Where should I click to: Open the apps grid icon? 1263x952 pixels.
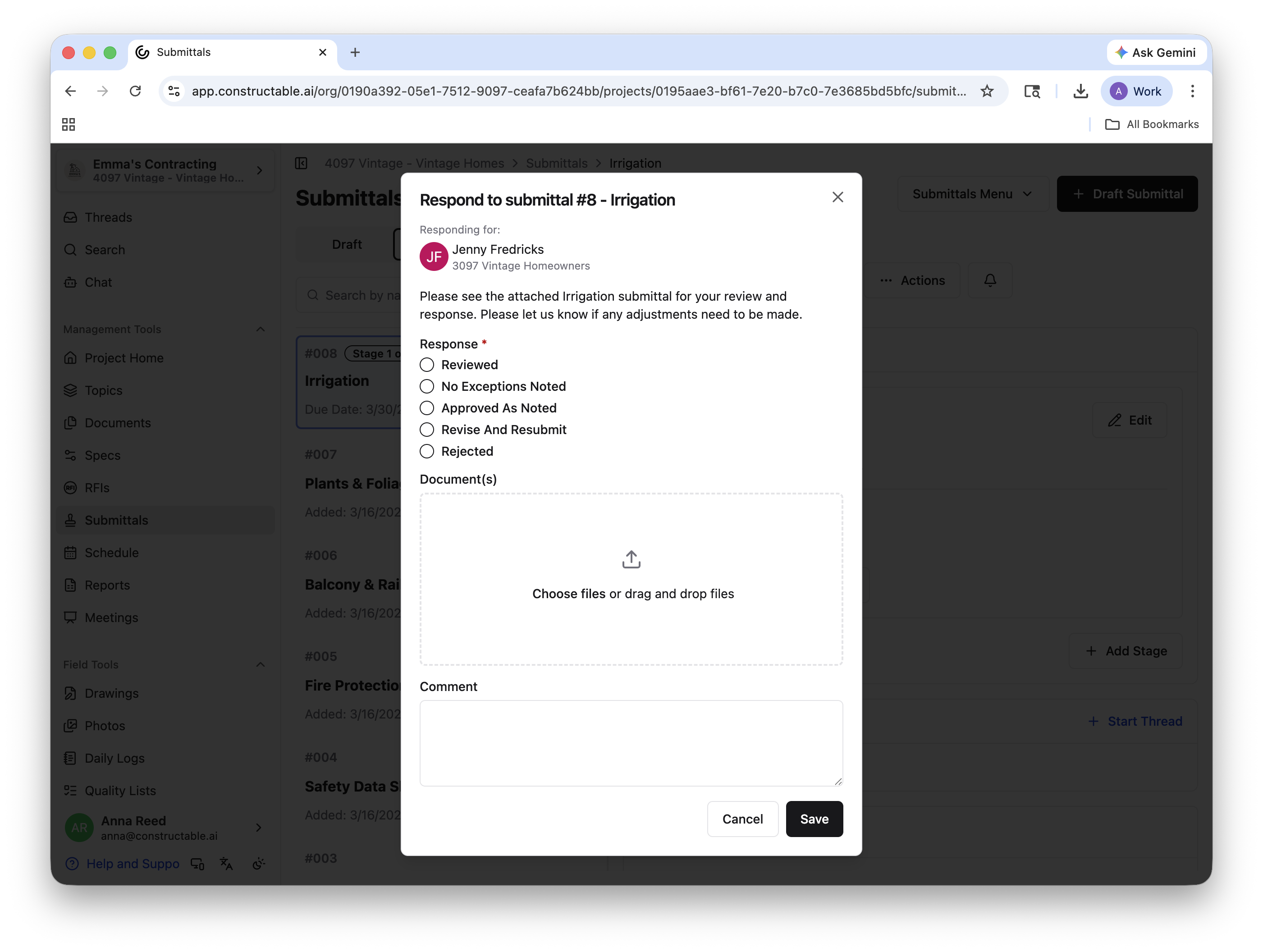click(69, 124)
